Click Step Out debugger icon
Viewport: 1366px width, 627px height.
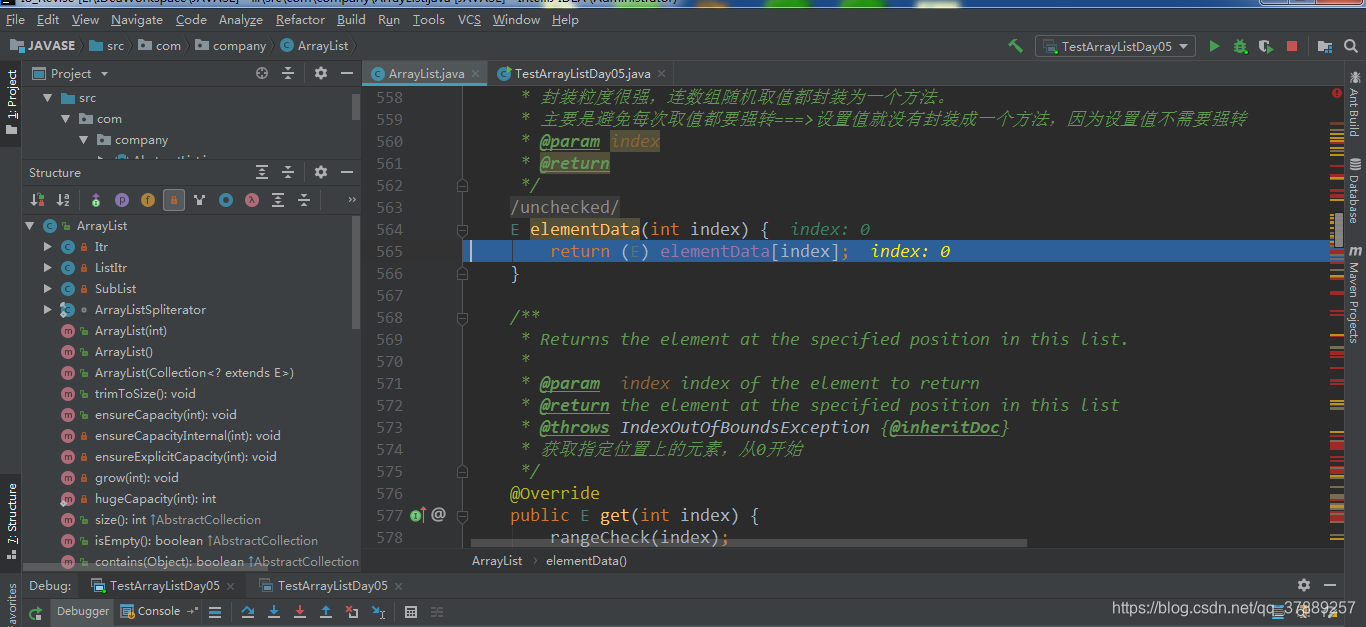pos(326,612)
